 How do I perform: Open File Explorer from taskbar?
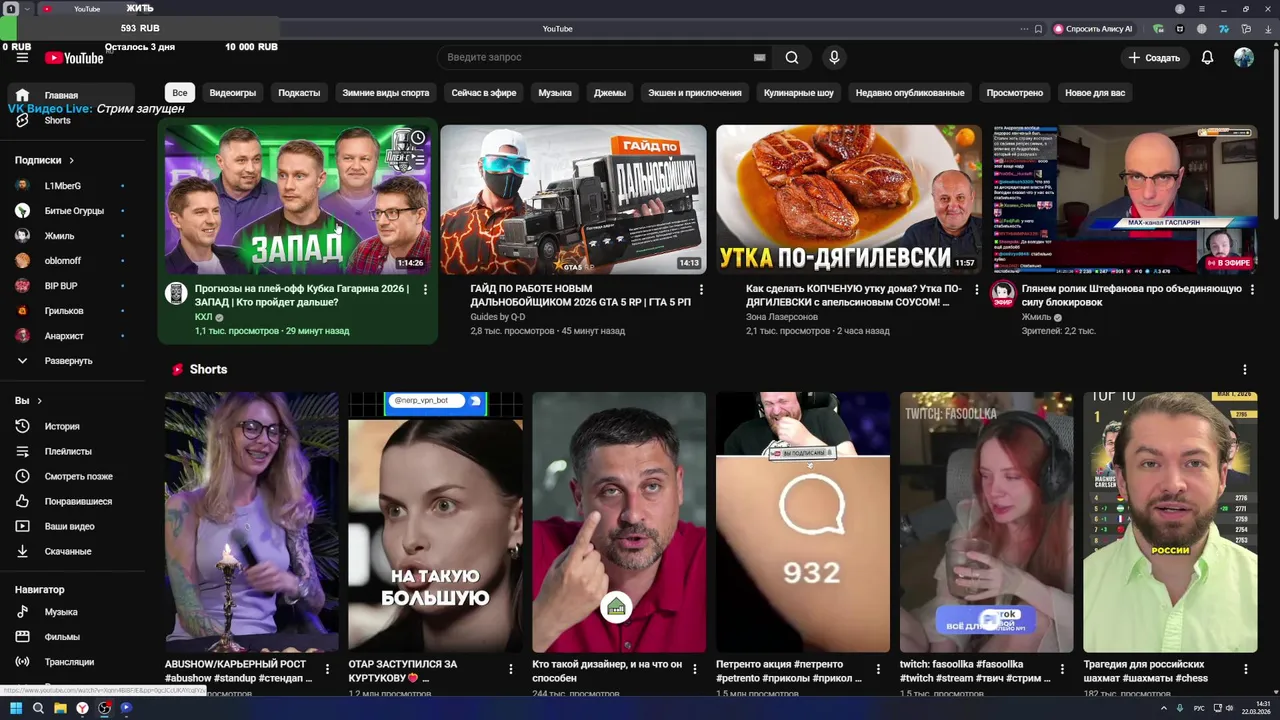pyautogui.click(x=60, y=708)
